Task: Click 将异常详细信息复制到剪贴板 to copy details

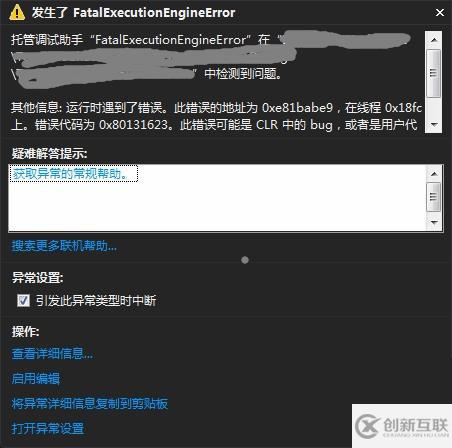Action: coord(90,404)
